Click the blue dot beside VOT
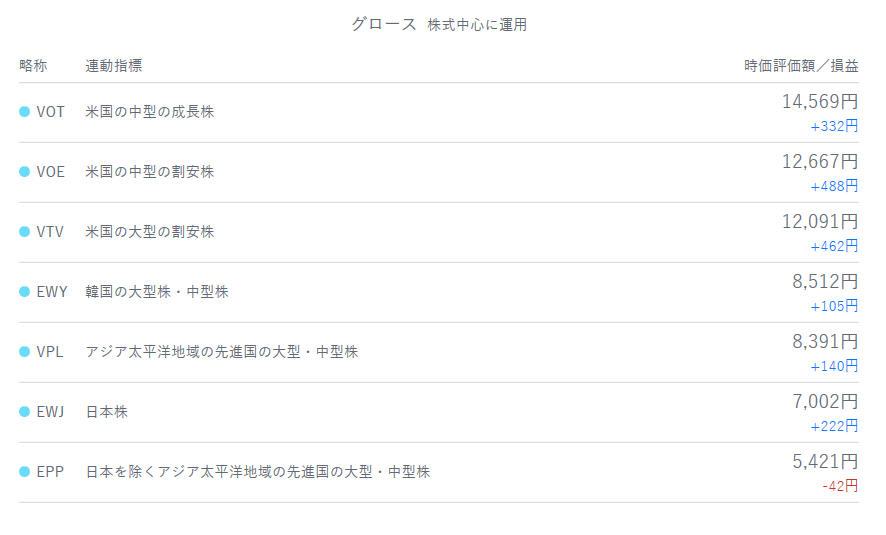Image resolution: width=886 pixels, height=535 pixels. (24, 112)
